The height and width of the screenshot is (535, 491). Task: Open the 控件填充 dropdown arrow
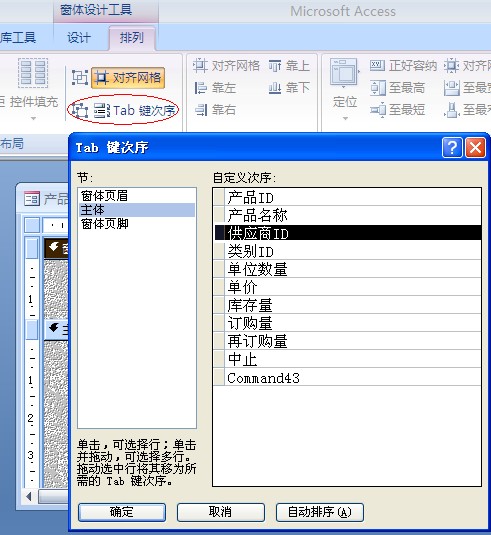coord(33,119)
